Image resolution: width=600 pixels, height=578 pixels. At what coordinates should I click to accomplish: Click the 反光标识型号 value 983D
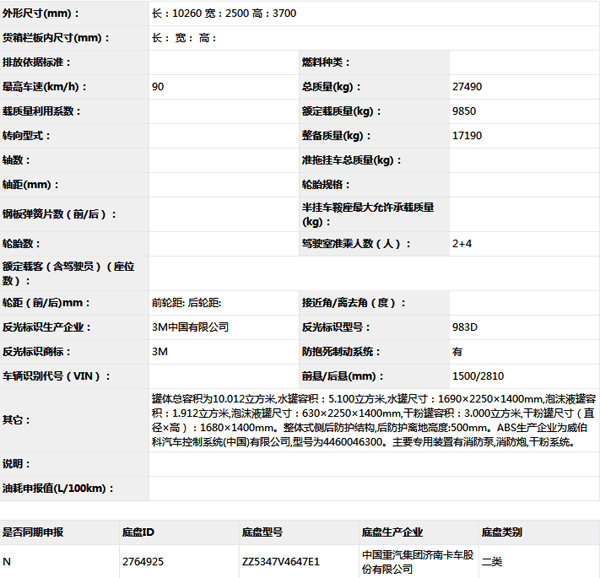click(465, 327)
